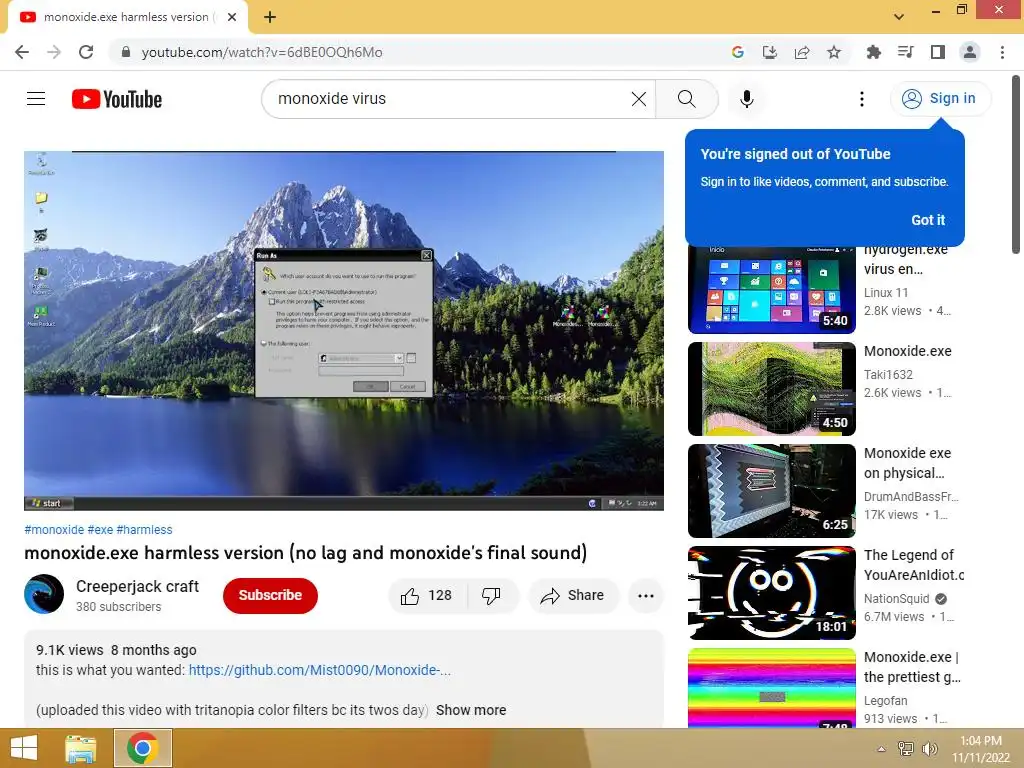
Task: Open File Explorer from taskbar
Action: click(x=81, y=748)
